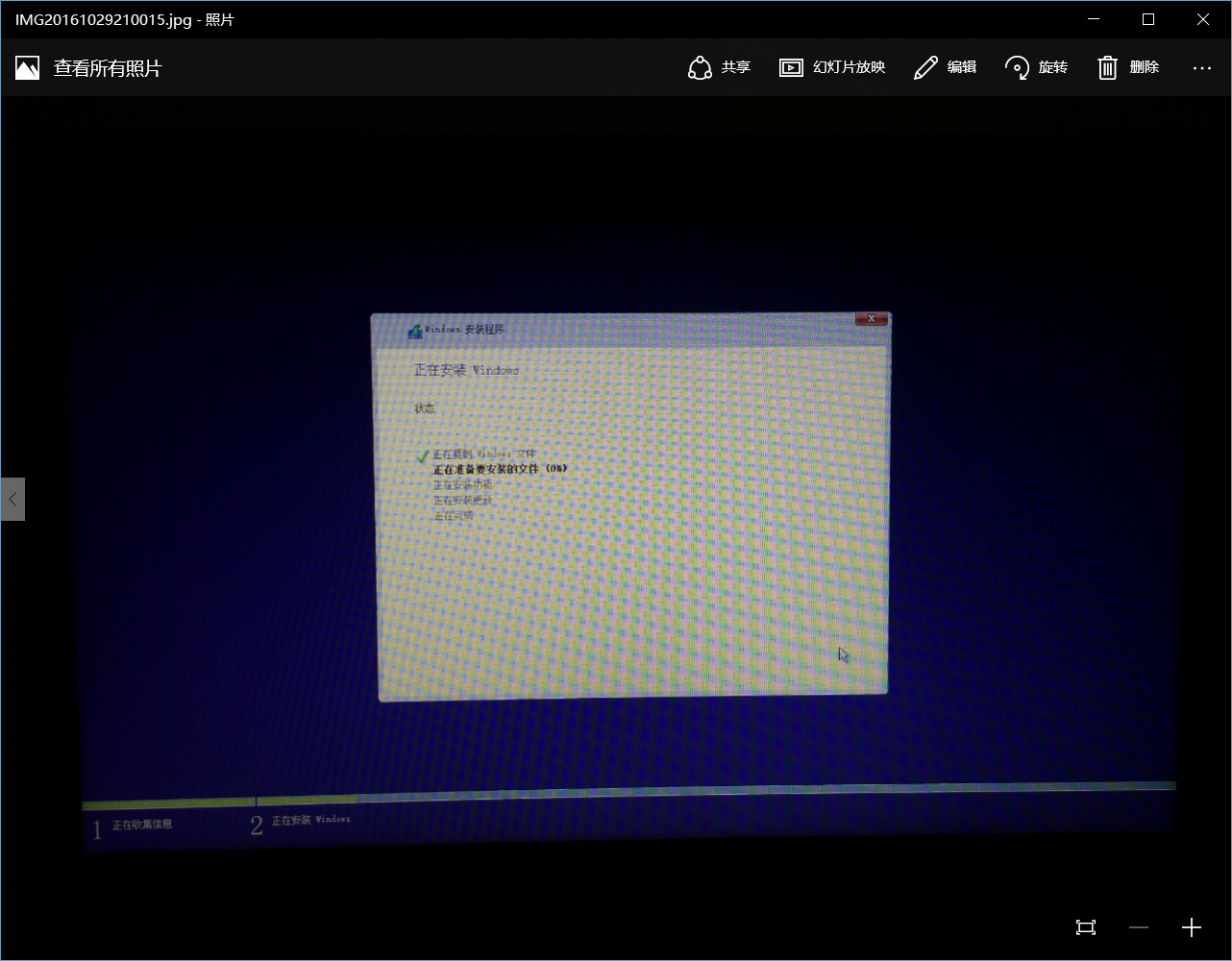
Task: Rotate the photo (旋转)
Action: pos(1036,67)
